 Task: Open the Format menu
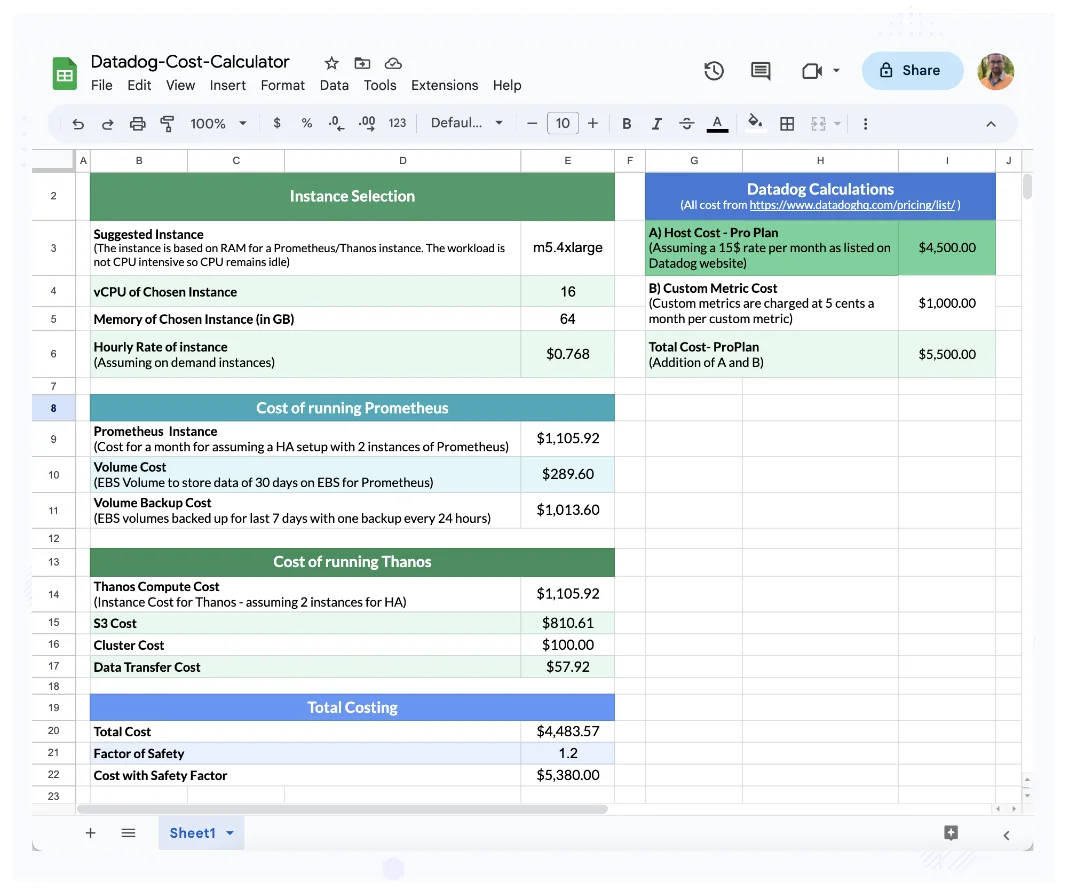pos(283,85)
